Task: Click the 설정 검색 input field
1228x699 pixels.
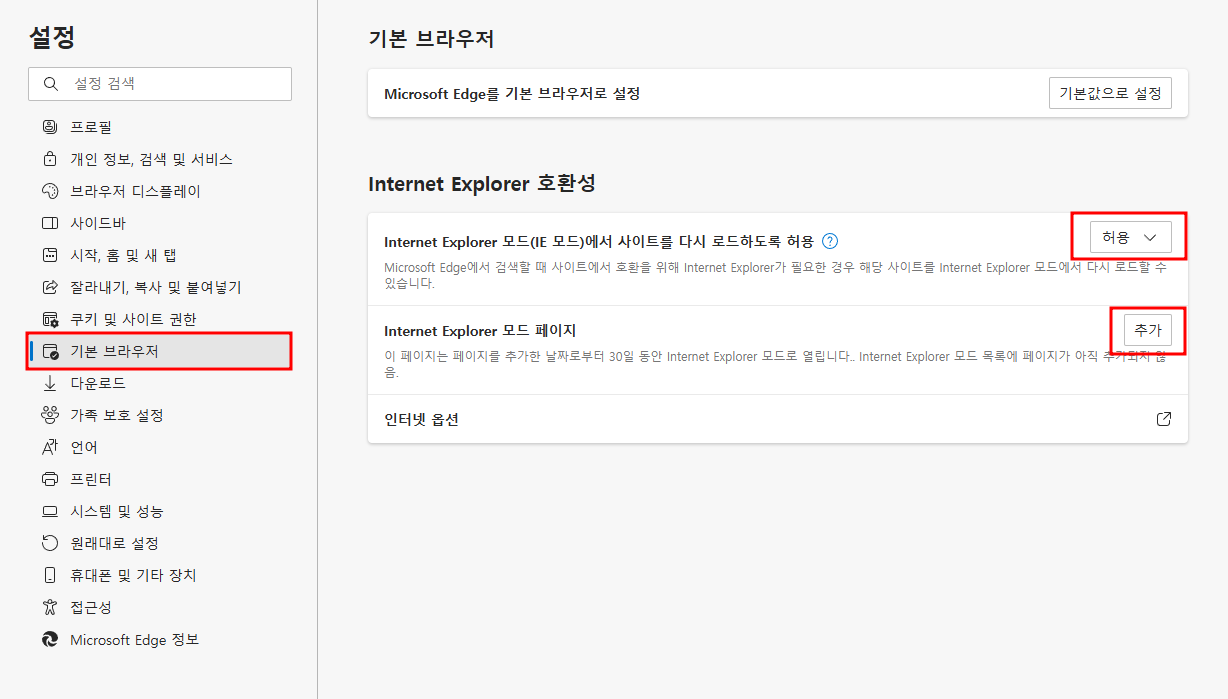Action: click(x=160, y=84)
